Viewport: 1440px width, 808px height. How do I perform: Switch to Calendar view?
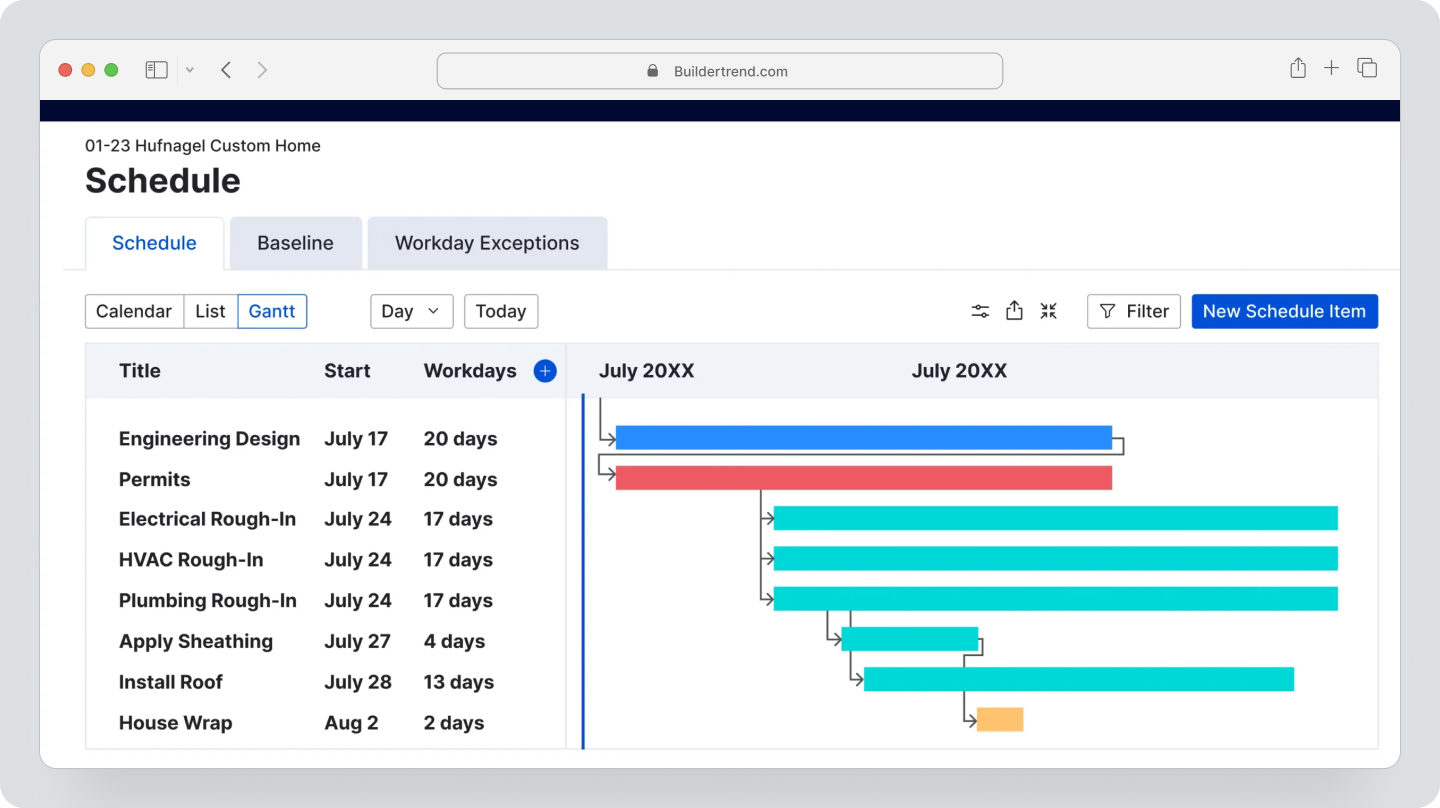134,311
